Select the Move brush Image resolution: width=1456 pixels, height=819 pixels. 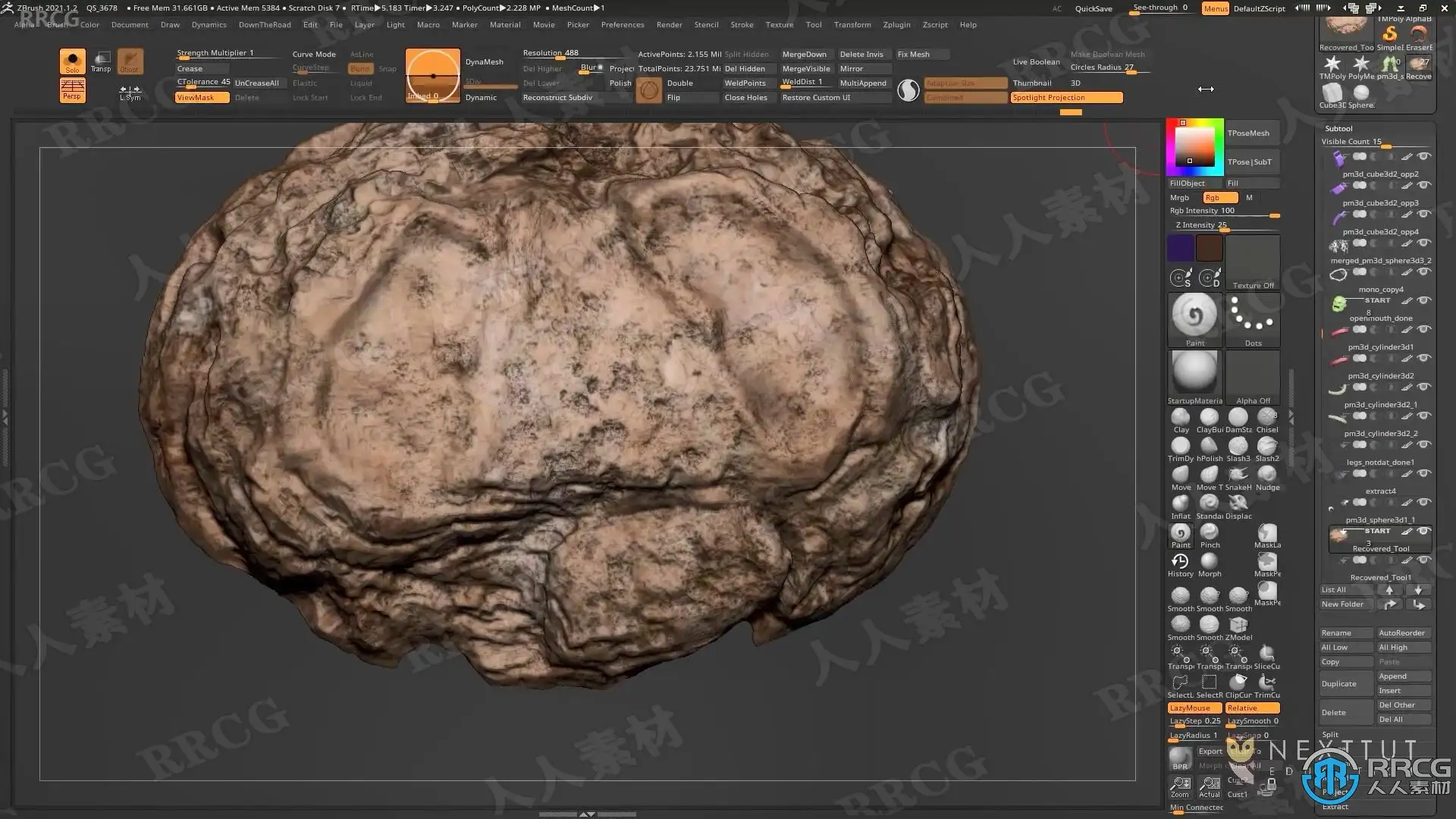1181,478
